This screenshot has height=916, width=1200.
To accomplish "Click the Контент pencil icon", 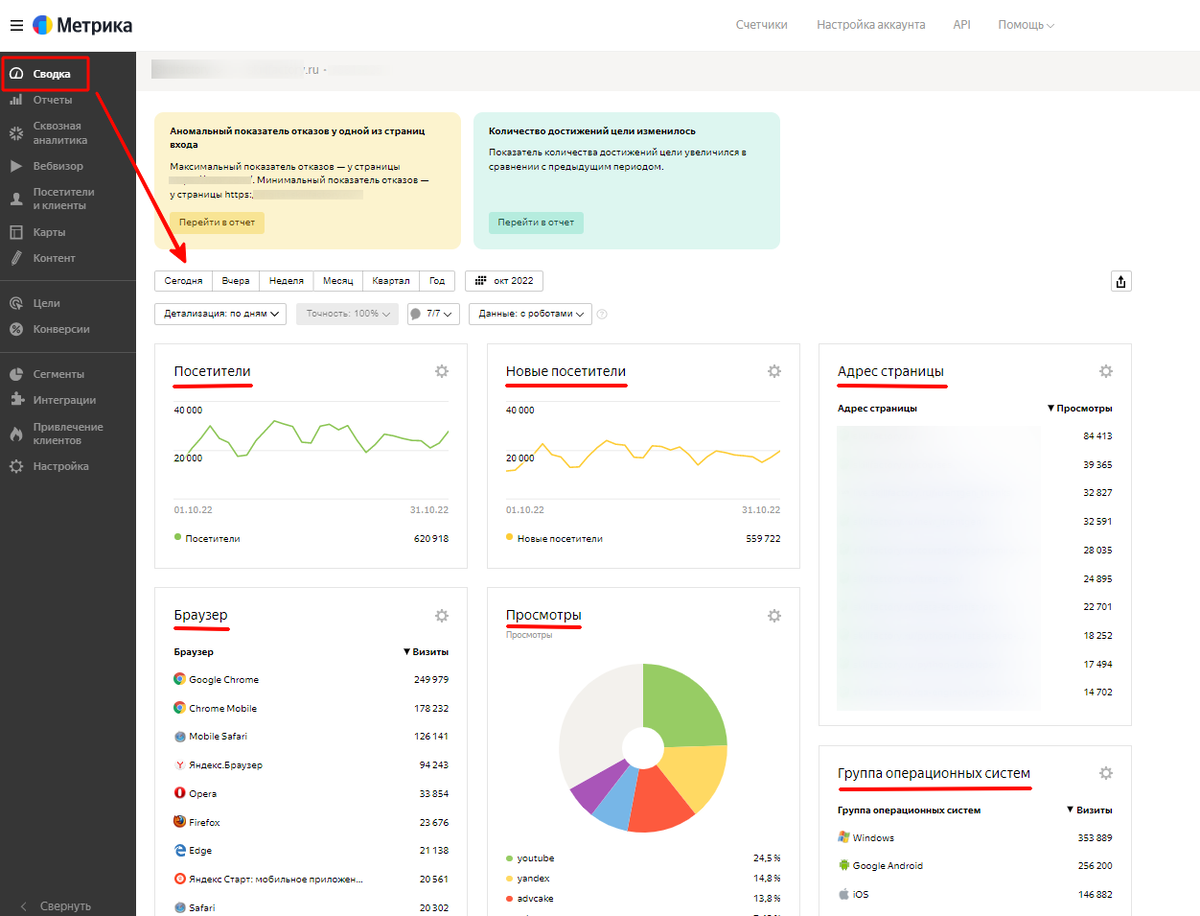I will [x=17, y=258].
